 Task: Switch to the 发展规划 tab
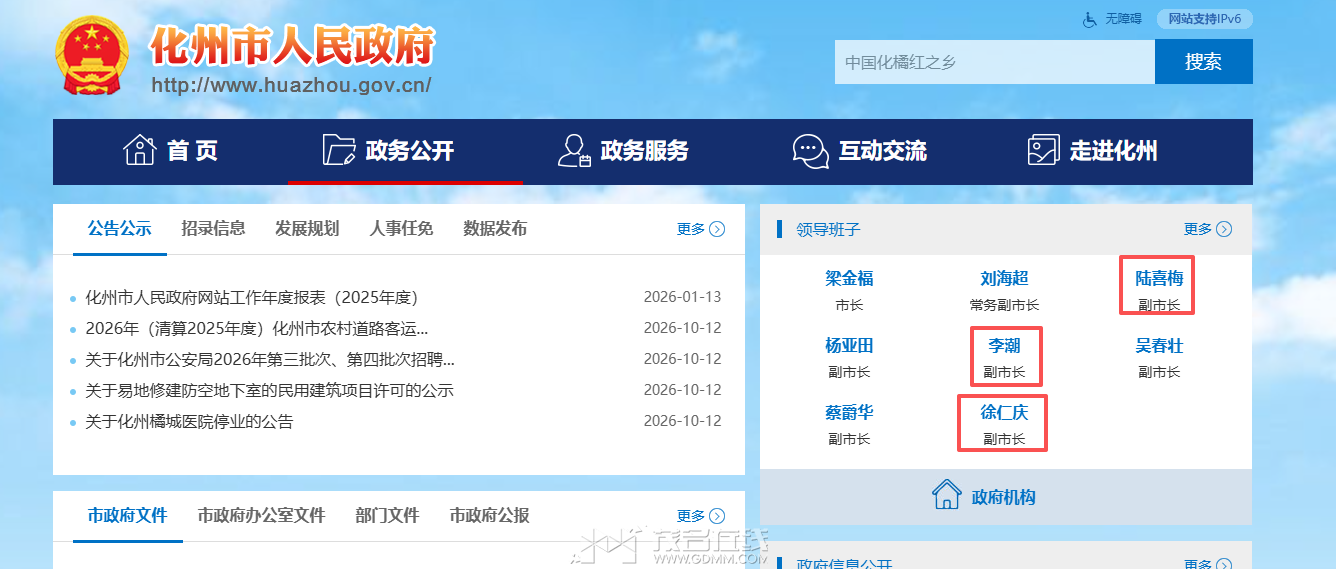(307, 228)
